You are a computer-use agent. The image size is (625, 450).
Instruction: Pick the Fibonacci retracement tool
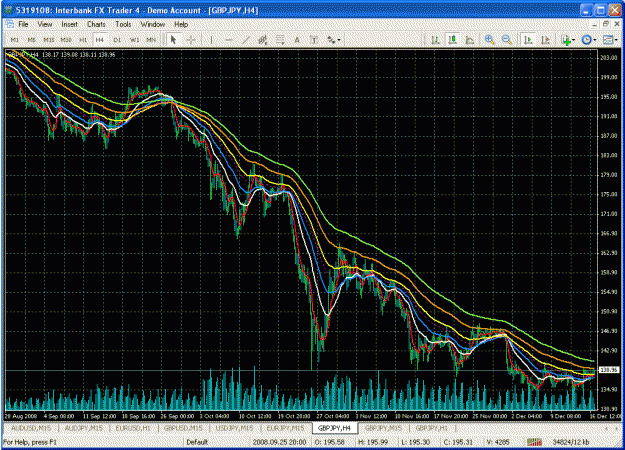tap(280, 39)
